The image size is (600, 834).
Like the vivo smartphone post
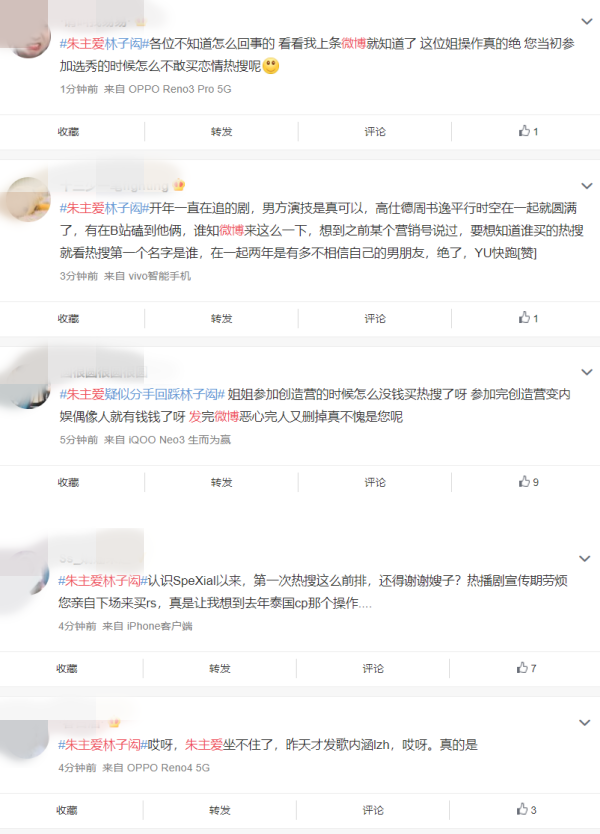click(x=528, y=318)
